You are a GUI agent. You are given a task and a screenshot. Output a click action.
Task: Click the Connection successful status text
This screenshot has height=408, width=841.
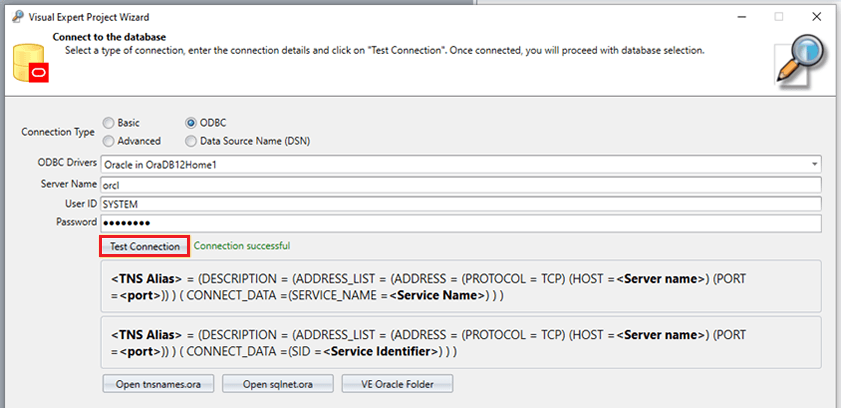[242, 245]
